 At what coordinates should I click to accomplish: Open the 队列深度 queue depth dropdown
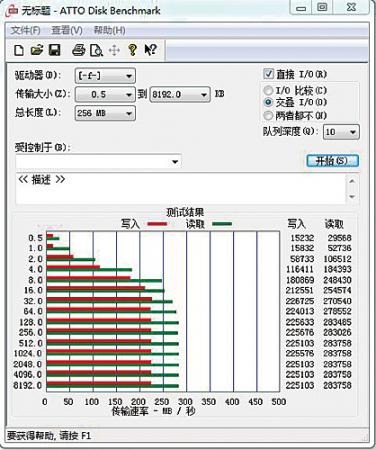[341, 132]
